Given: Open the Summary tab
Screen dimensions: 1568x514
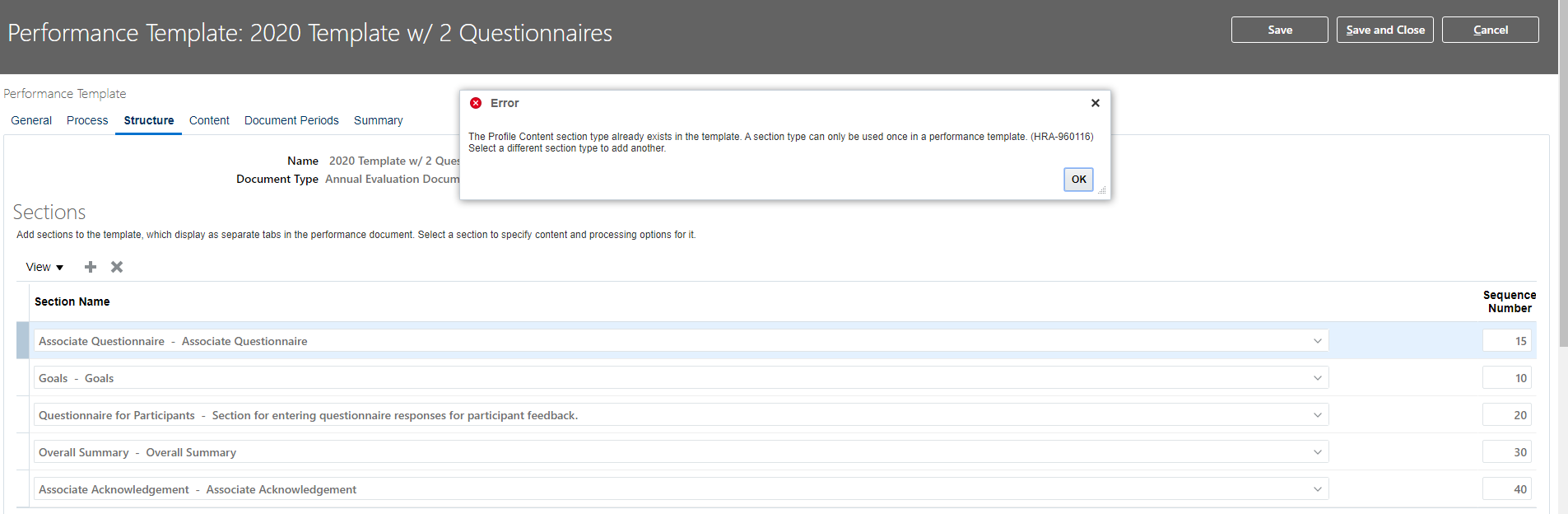Looking at the screenshot, I should tap(379, 120).
